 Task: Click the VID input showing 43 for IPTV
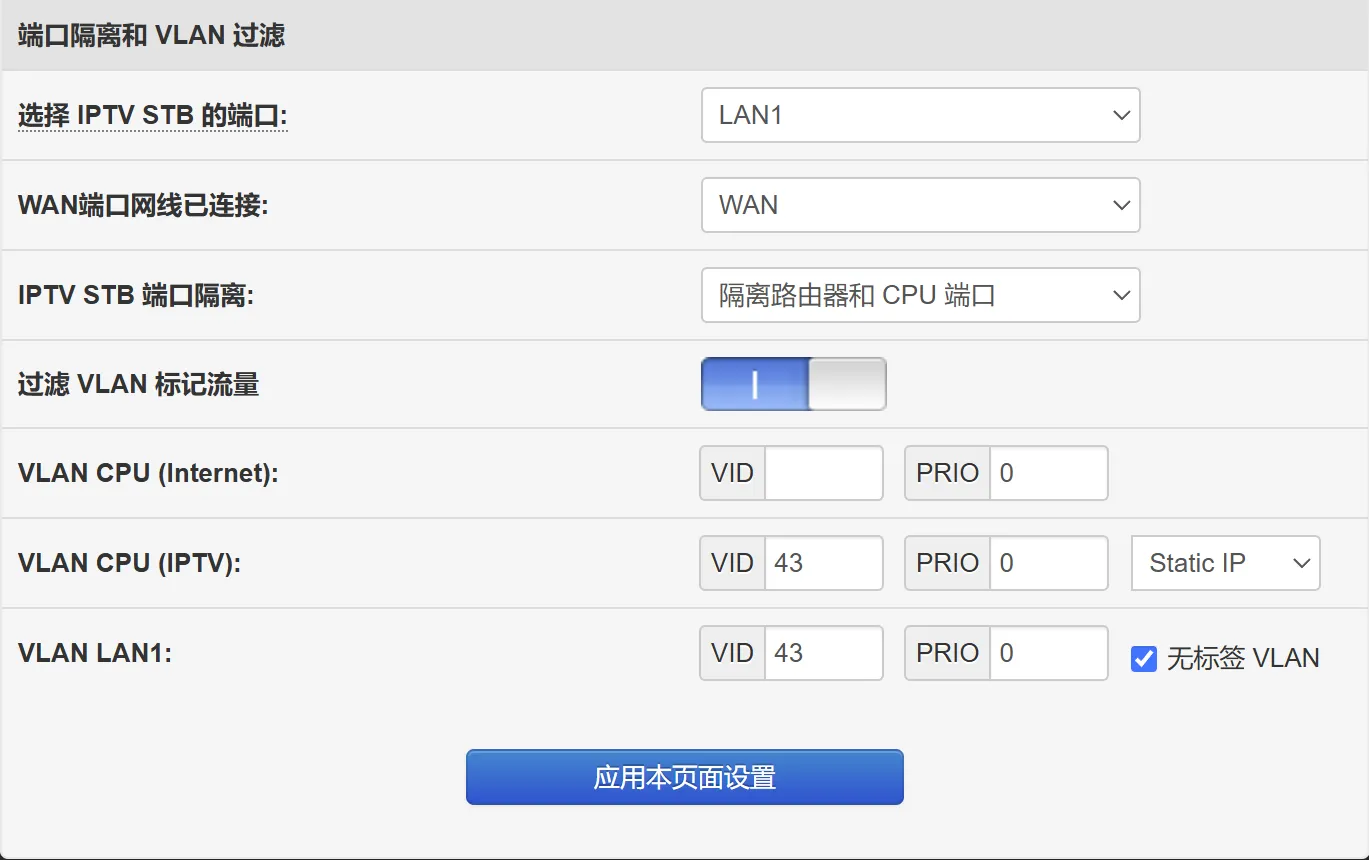coord(823,563)
